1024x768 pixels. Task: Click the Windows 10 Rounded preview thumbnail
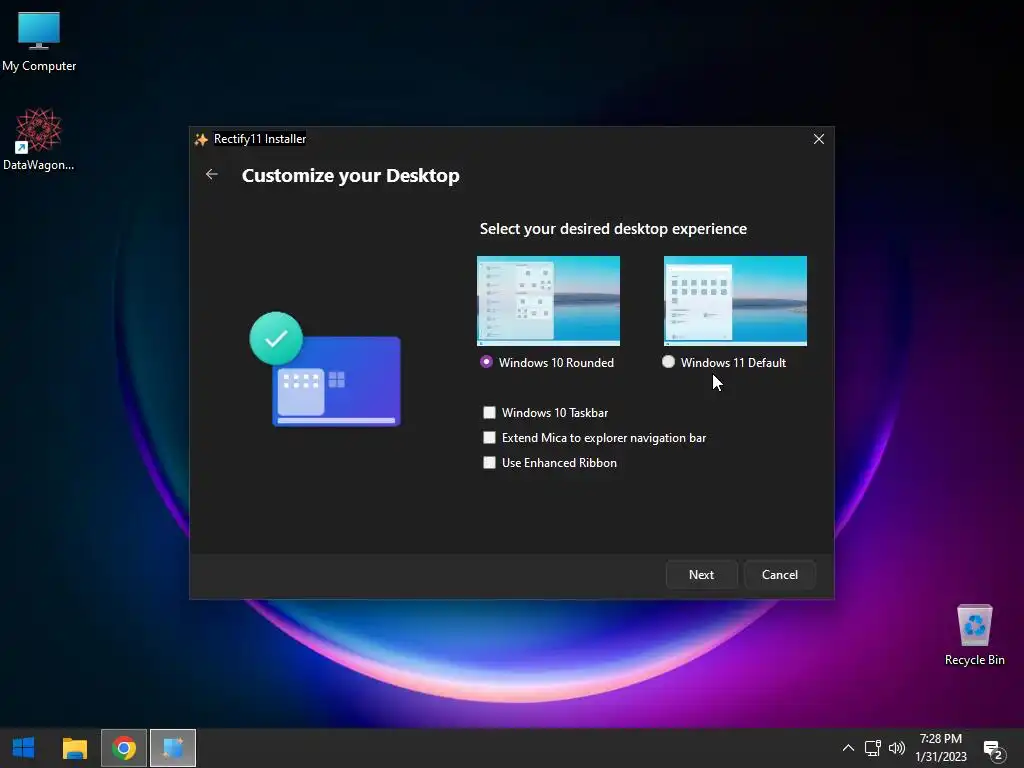pos(549,300)
